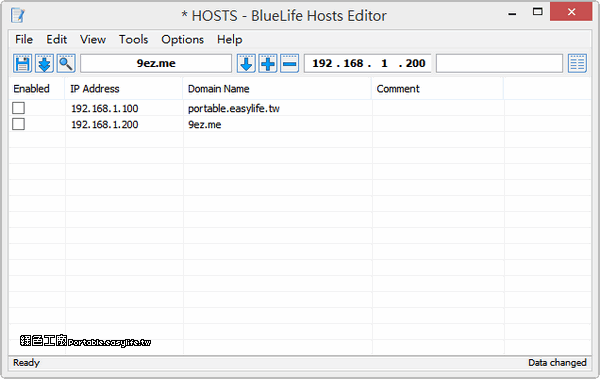Maximize the Hosts Editor window
600x379 pixels.
538,12
